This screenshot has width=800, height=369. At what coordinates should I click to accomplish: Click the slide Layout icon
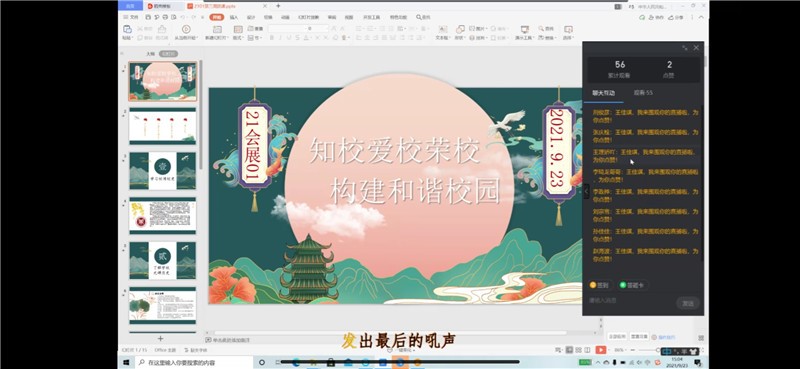238,29
